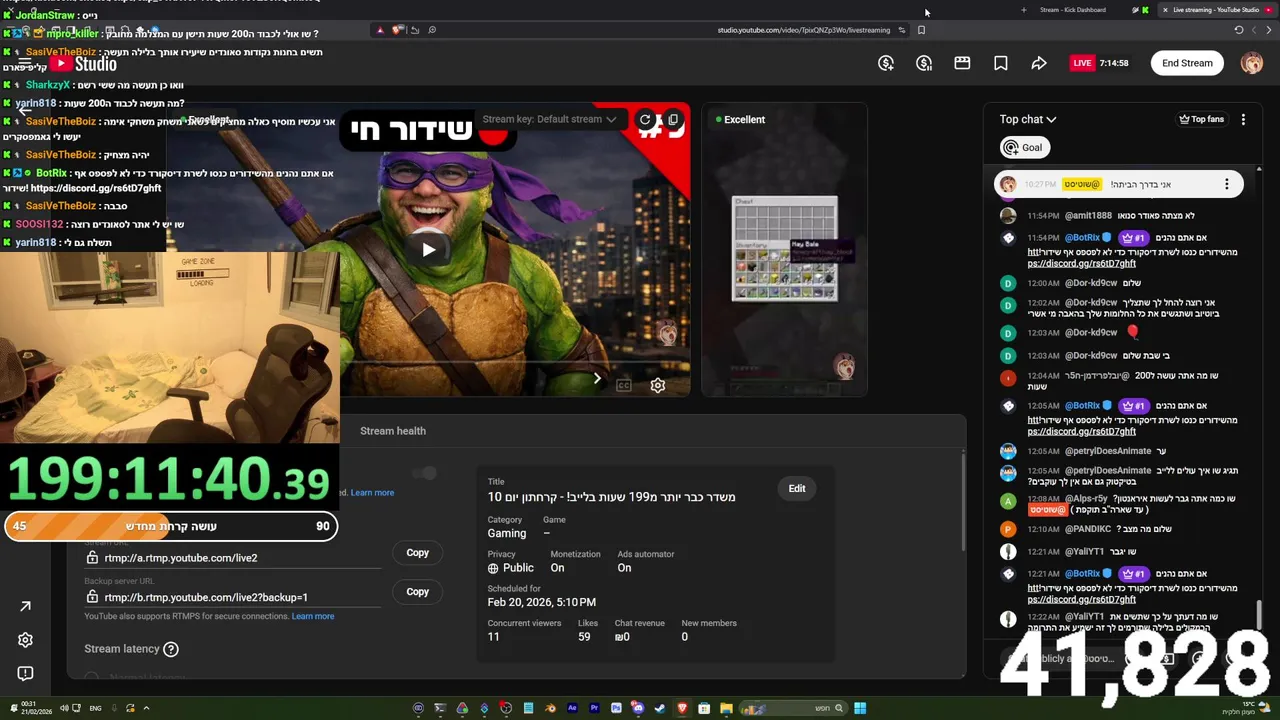The width and height of the screenshot is (1280, 720).
Task: Select the Stream - Kick Dashboard browser tab
Action: (x=1071, y=10)
